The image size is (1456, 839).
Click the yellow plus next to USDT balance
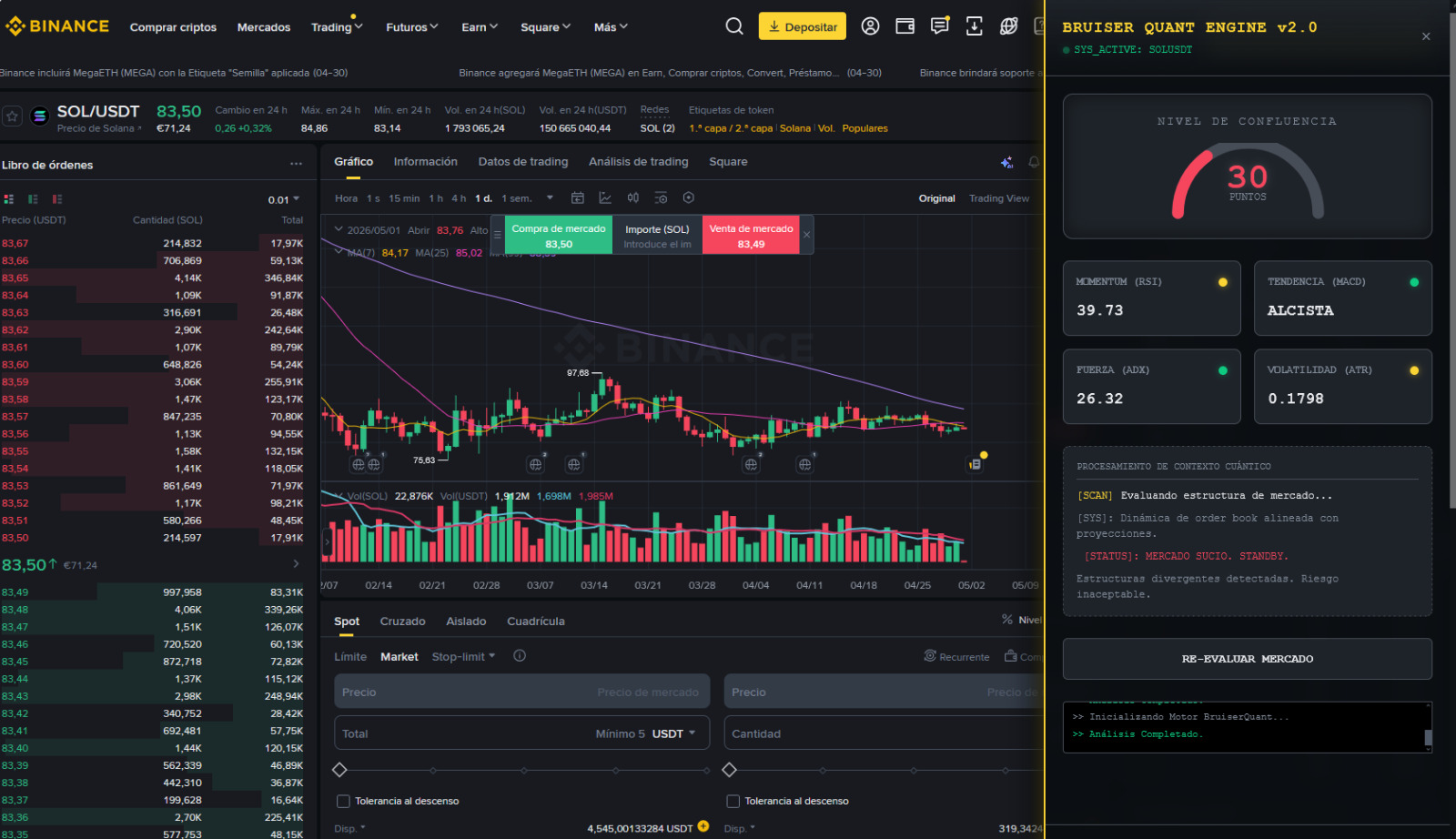[703, 827]
